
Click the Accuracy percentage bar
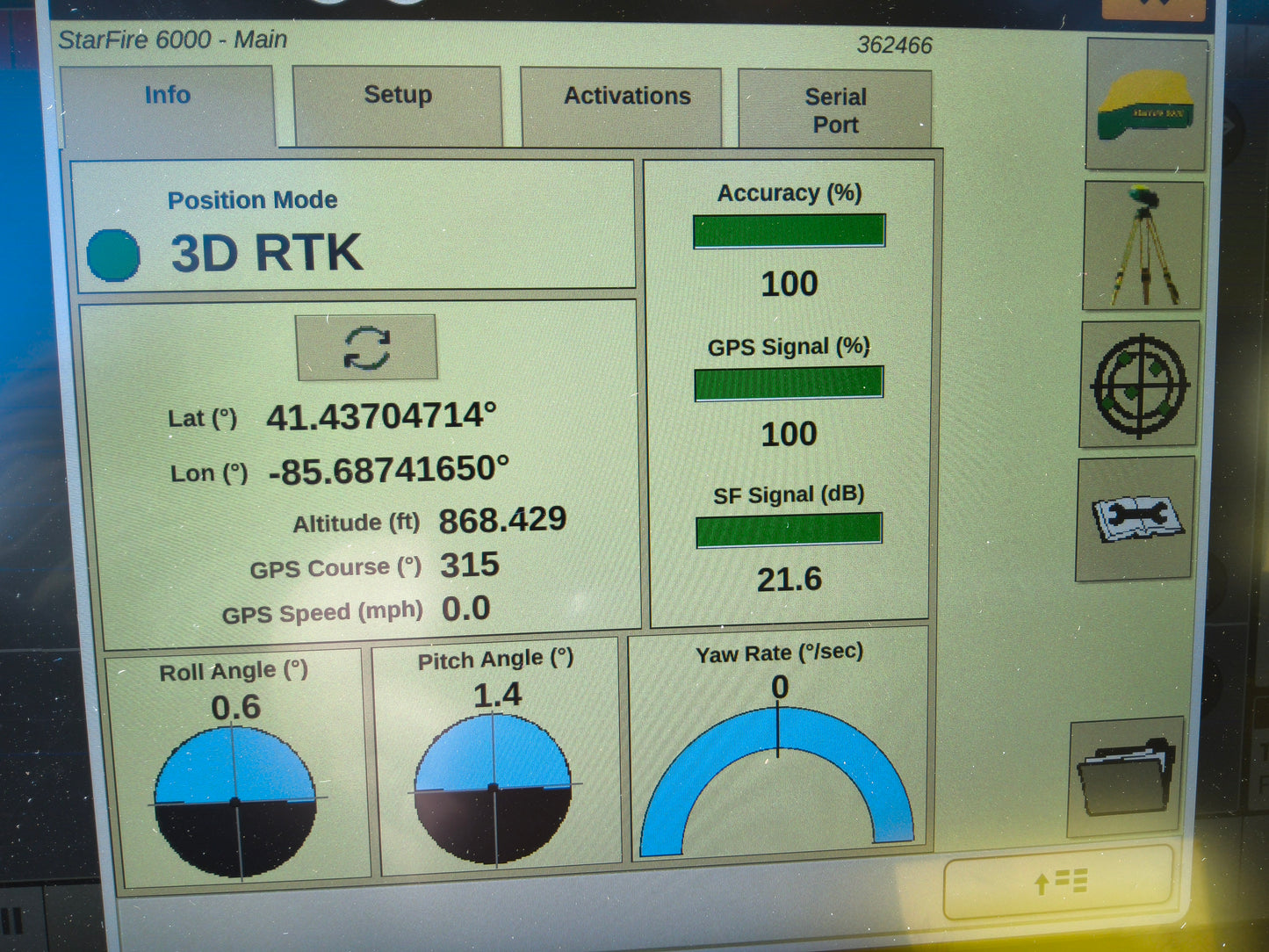click(788, 229)
